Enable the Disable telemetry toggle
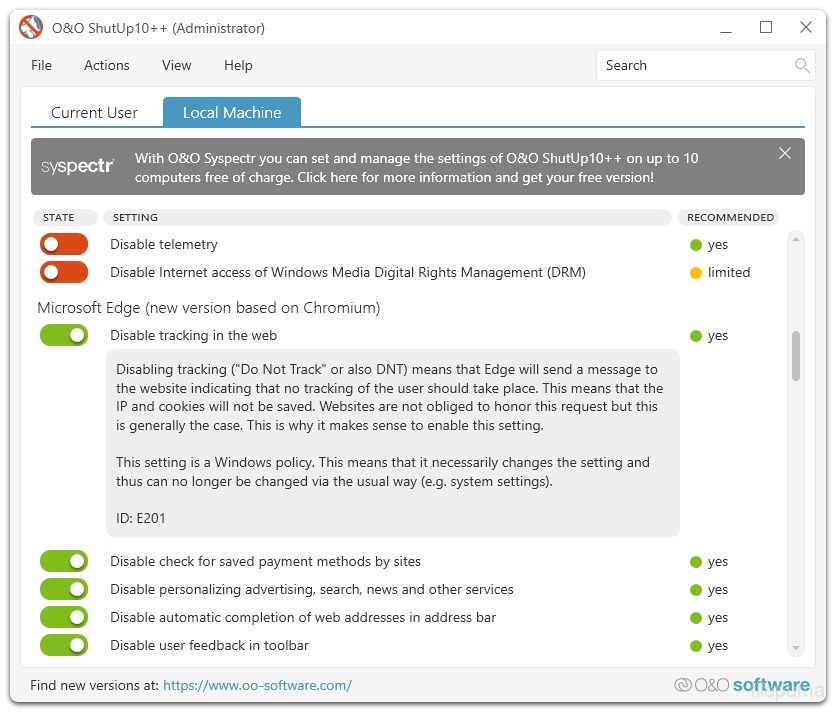Screen dimensions: 836x712 [x=64, y=245]
